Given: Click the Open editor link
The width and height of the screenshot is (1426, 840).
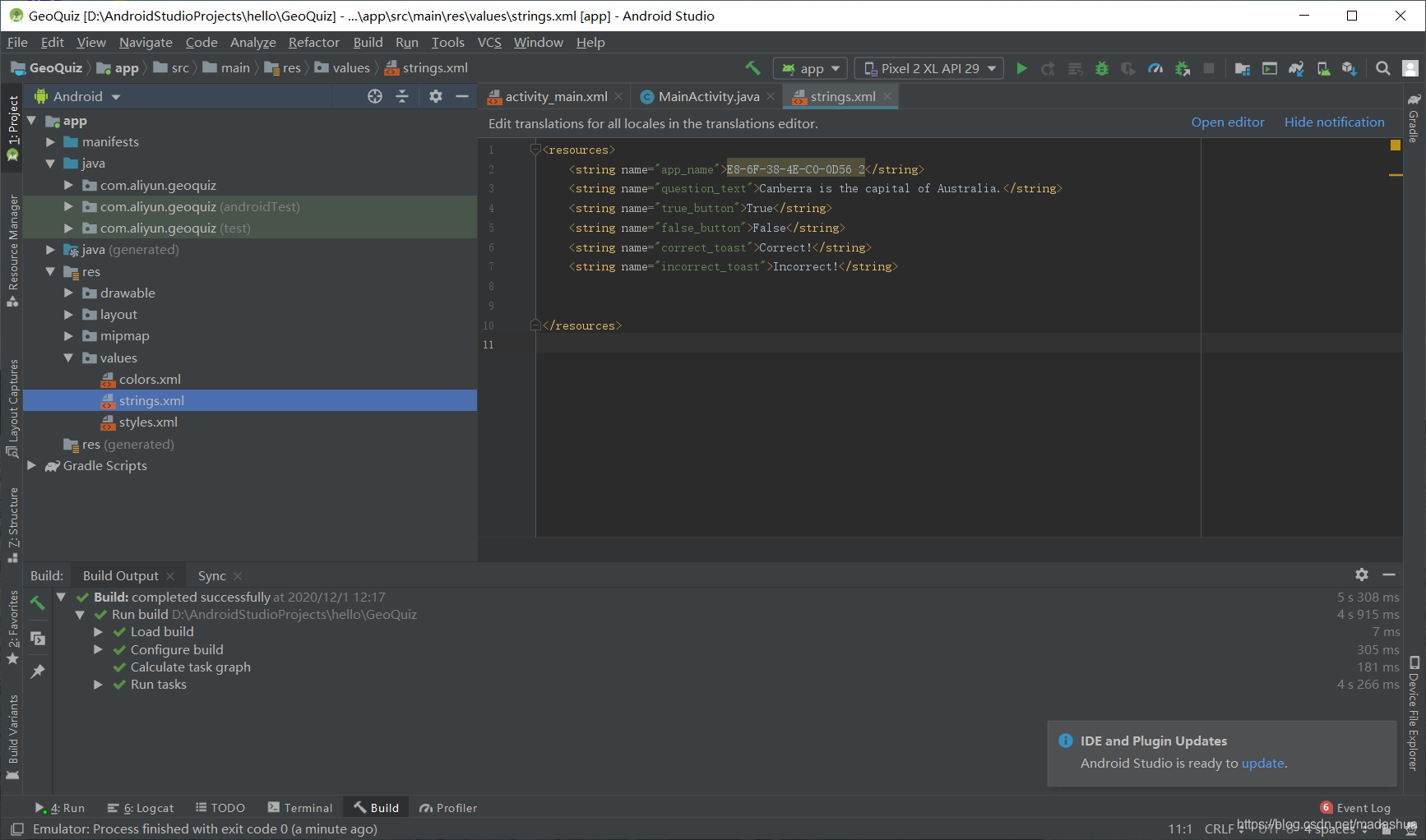Looking at the screenshot, I should click(1228, 122).
